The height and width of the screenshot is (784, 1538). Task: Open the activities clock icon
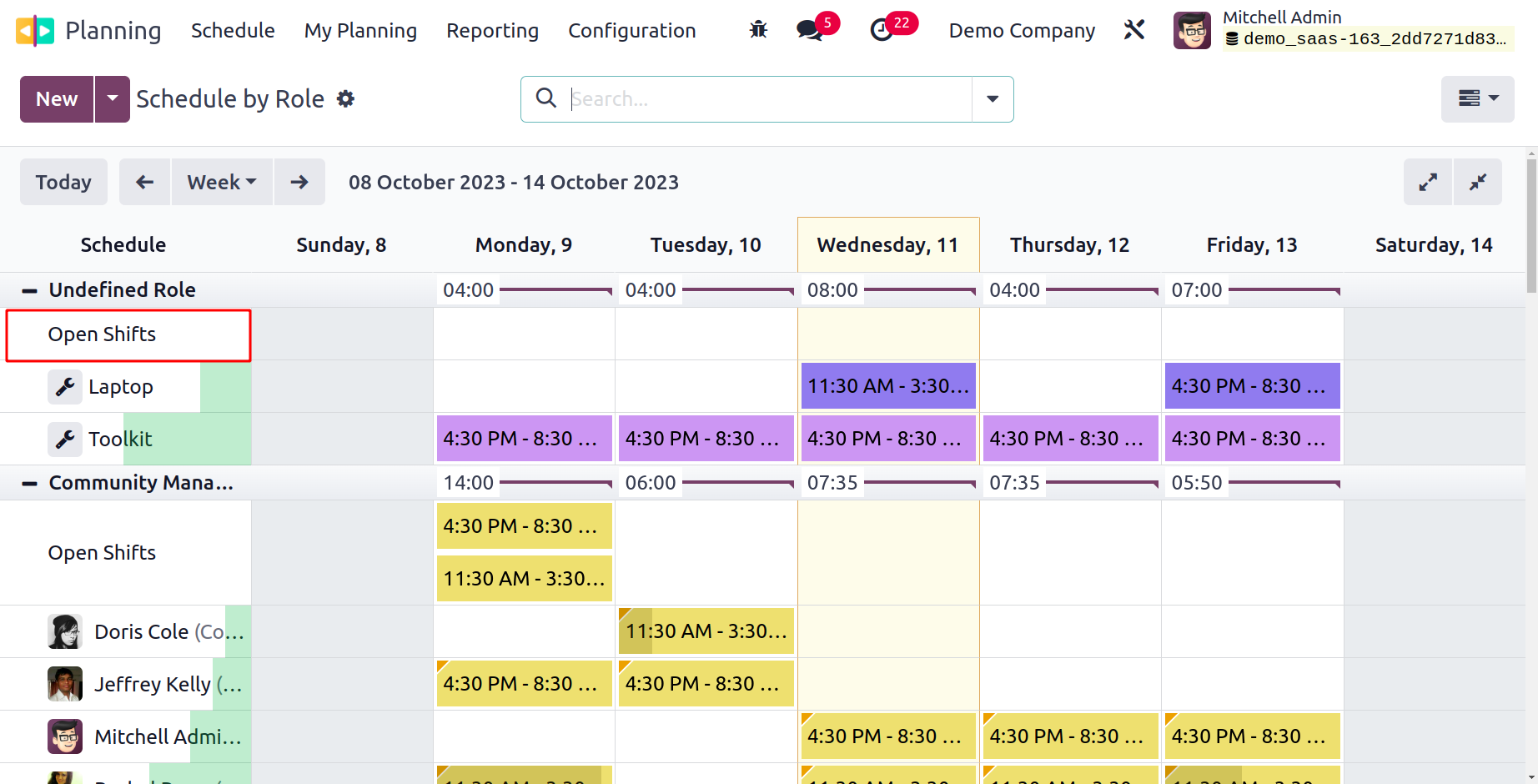882,31
